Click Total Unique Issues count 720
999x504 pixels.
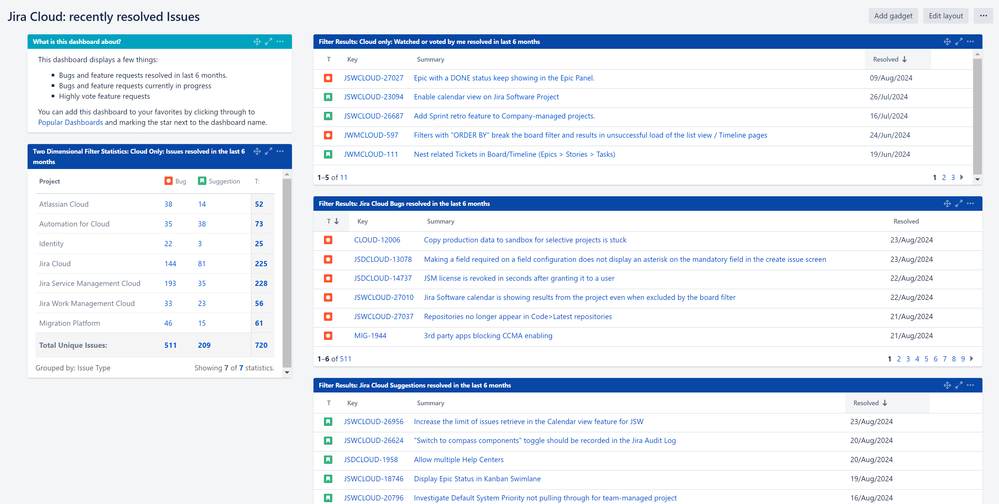pyautogui.click(x=259, y=345)
